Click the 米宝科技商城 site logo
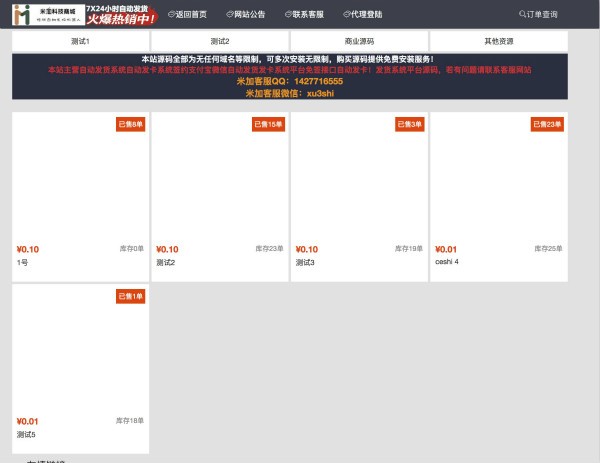This screenshot has height=463, width=600. [48, 14]
